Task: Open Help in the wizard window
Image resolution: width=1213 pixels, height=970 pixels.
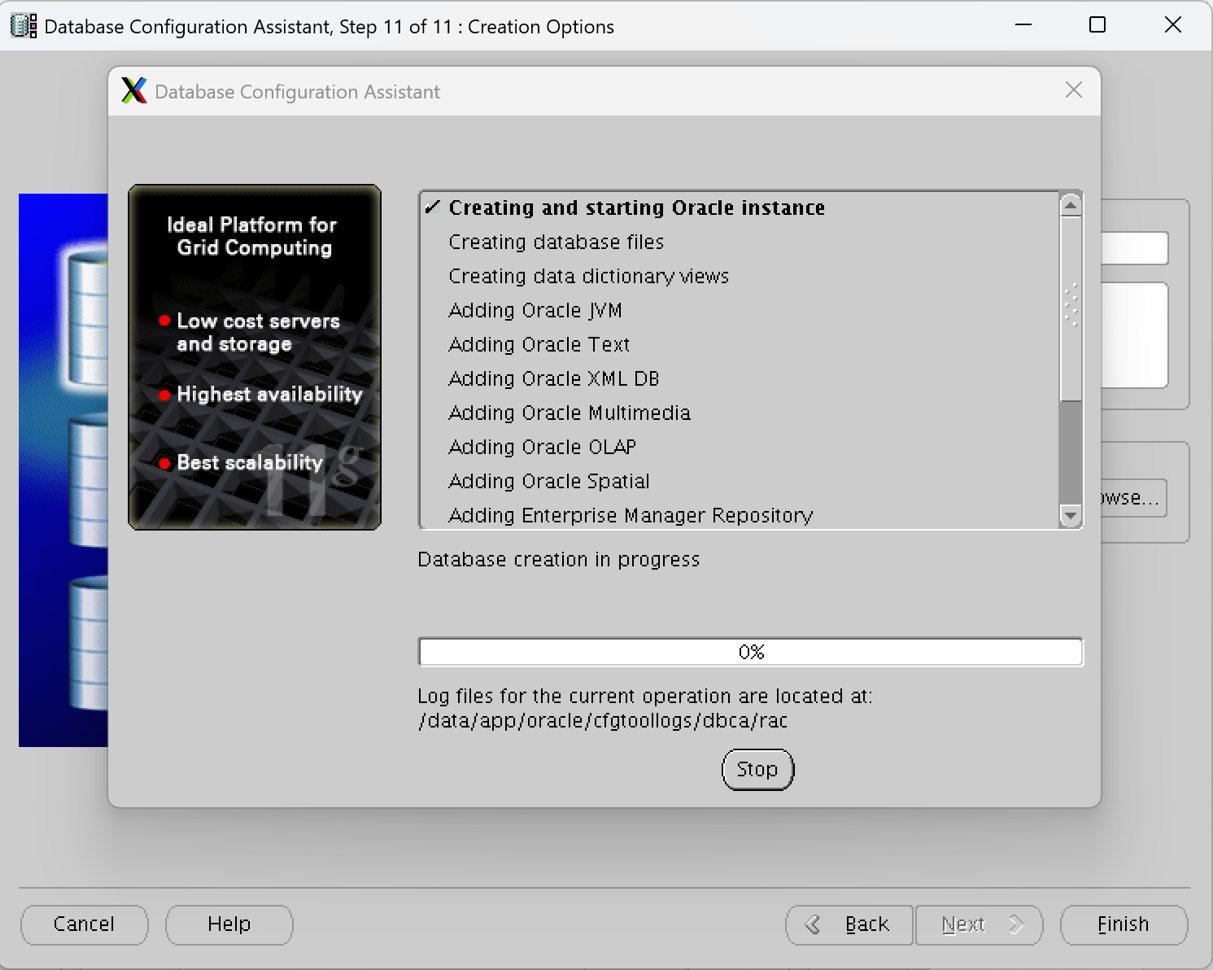Action: (x=229, y=924)
